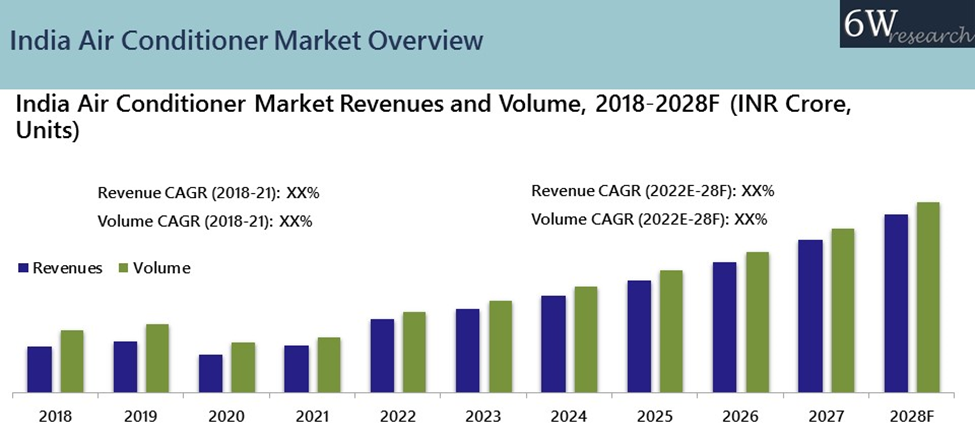Screen dimensions: 975x429
Task: Click the green Volume legend swatch
Action: pyautogui.click(x=123, y=268)
